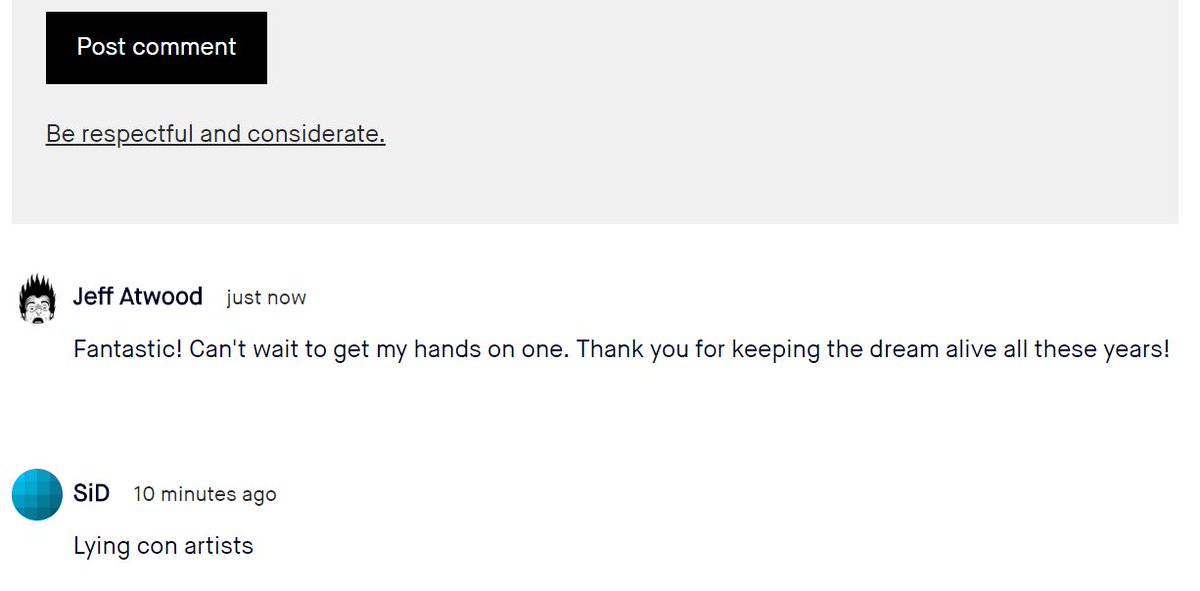Screen dimensions: 1200x591
Task: Click the "10 minutes ago" timestamp
Action: (205, 494)
